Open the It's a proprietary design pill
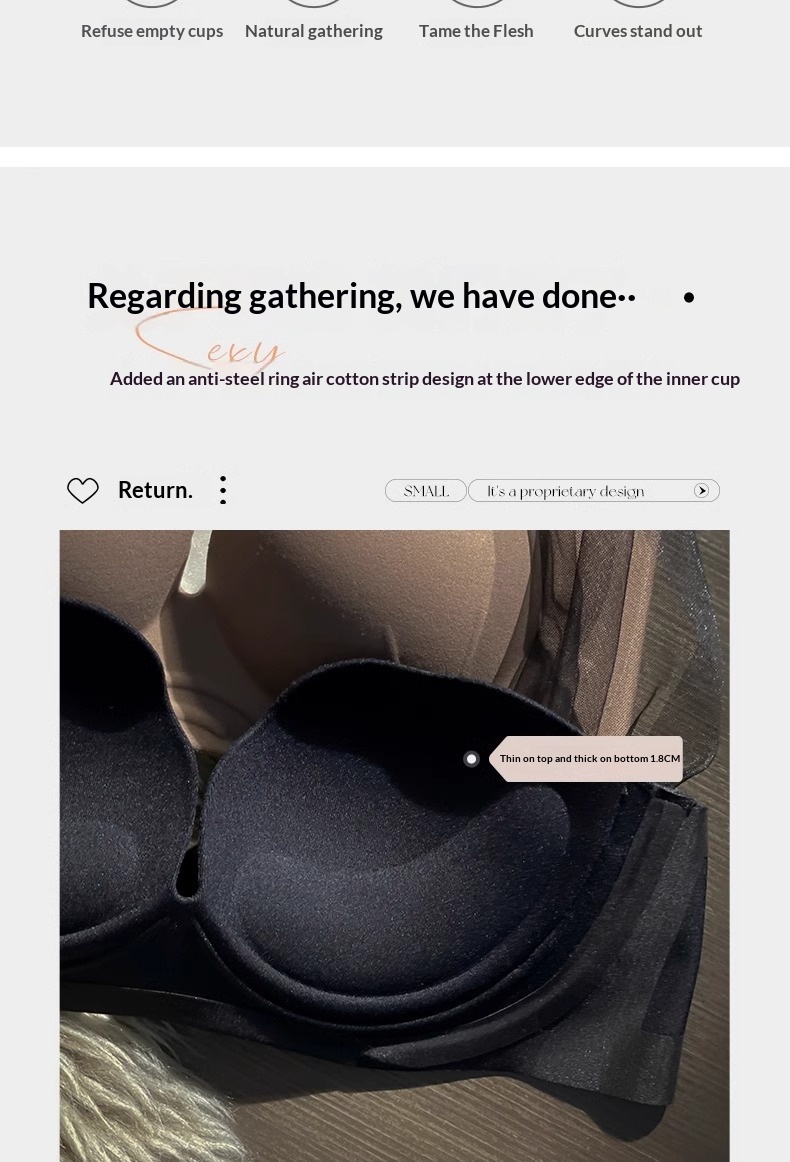Viewport: 790px width, 1162px height. 594,491
